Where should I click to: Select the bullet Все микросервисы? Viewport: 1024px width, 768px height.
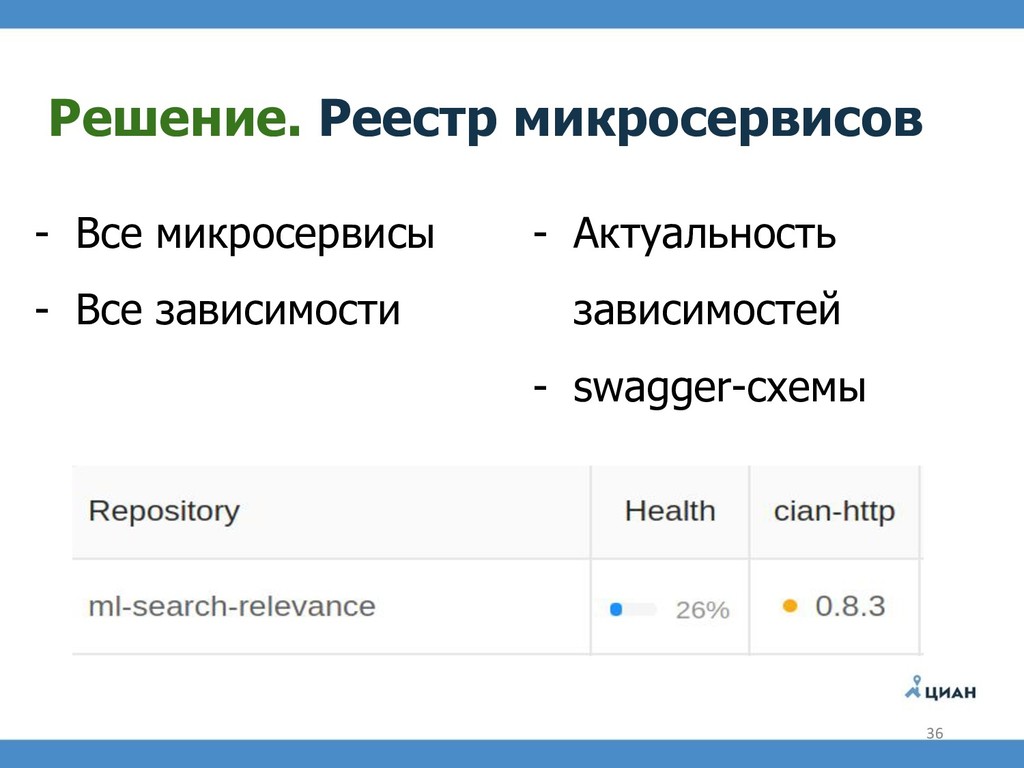(255, 234)
